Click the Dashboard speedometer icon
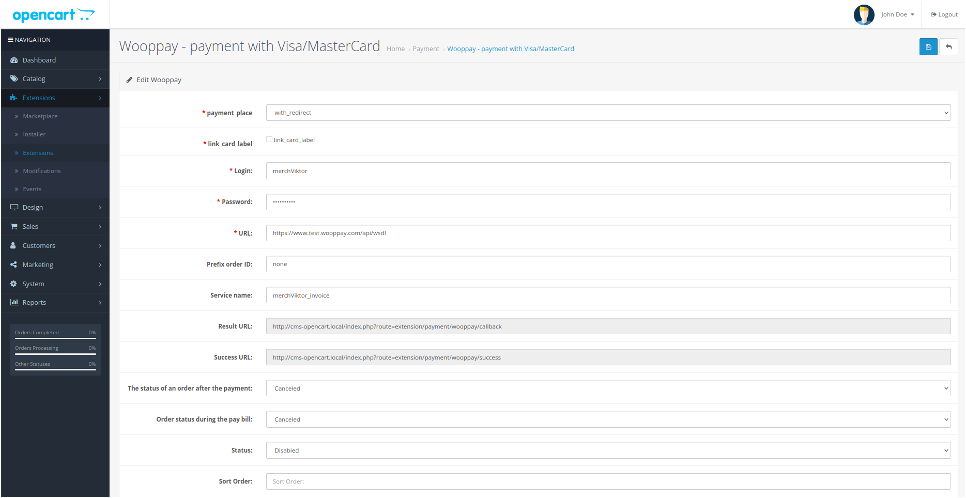966x498 pixels. point(14,60)
